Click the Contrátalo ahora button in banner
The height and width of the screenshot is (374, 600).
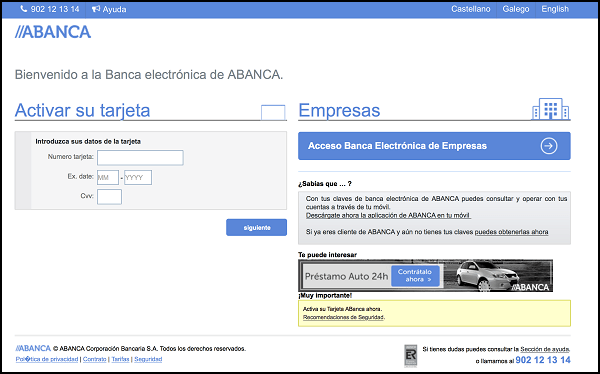pyautogui.click(x=415, y=276)
